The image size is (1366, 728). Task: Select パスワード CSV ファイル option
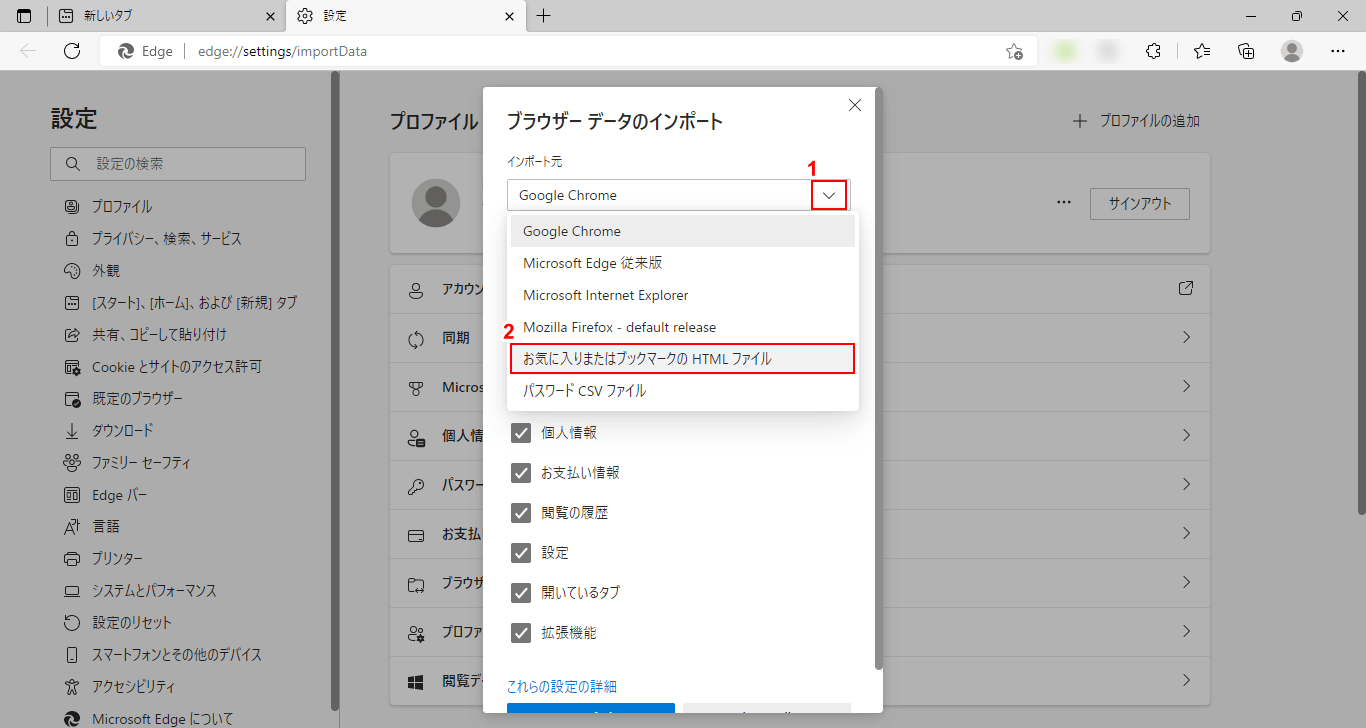click(683, 391)
